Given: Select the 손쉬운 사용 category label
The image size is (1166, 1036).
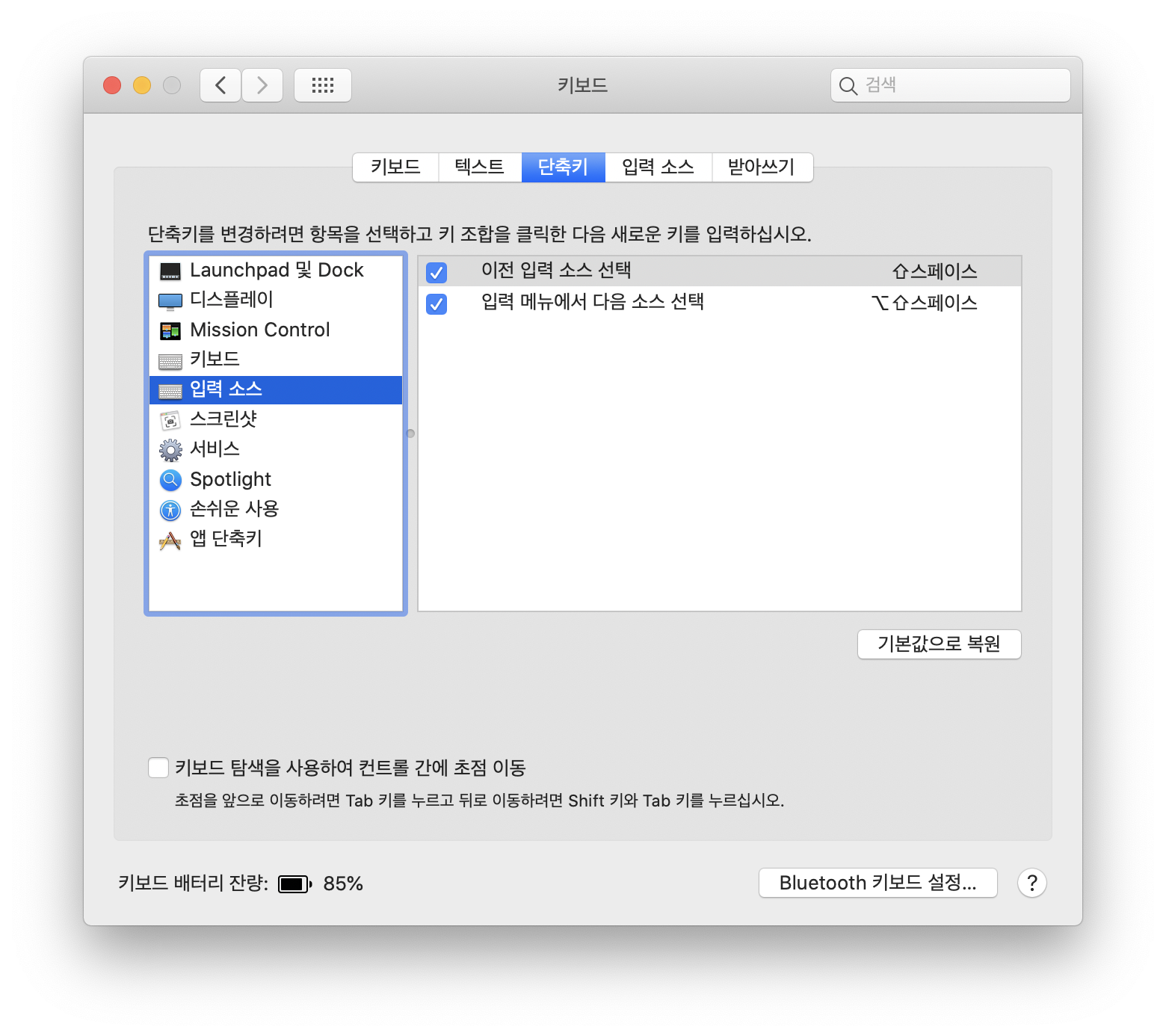Looking at the screenshot, I should coord(234,509).
